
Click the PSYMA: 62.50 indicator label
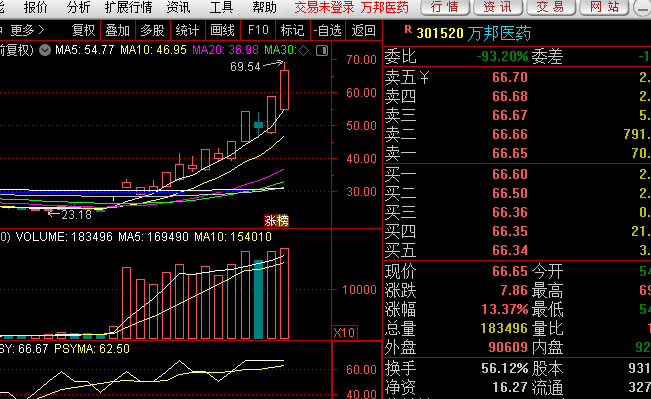point(92,349)
